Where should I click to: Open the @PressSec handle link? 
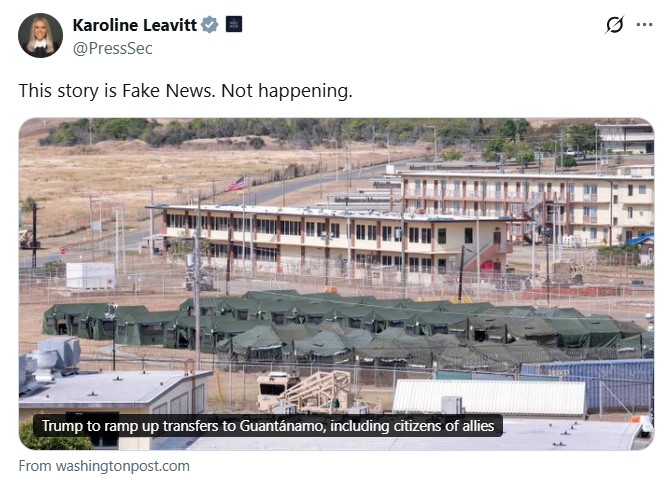click(113, 48)
